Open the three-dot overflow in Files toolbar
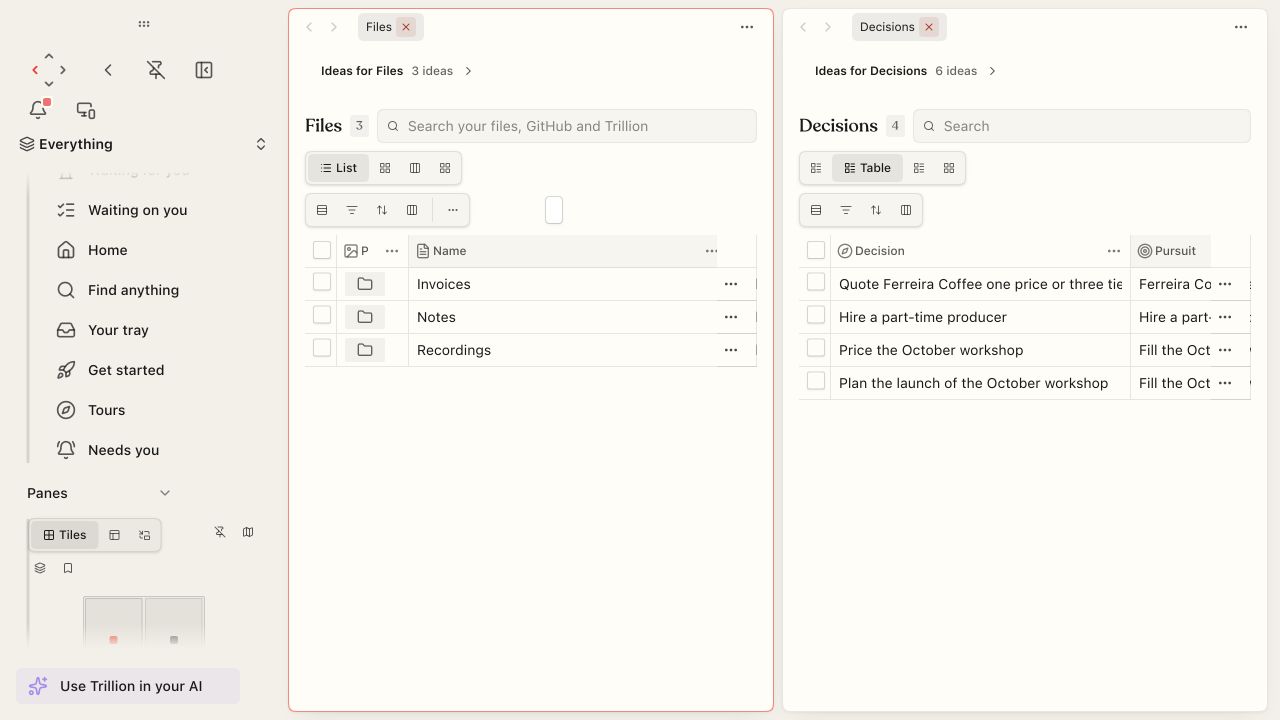The height and width of the screenshot is (720, 1280). [453, 210]
